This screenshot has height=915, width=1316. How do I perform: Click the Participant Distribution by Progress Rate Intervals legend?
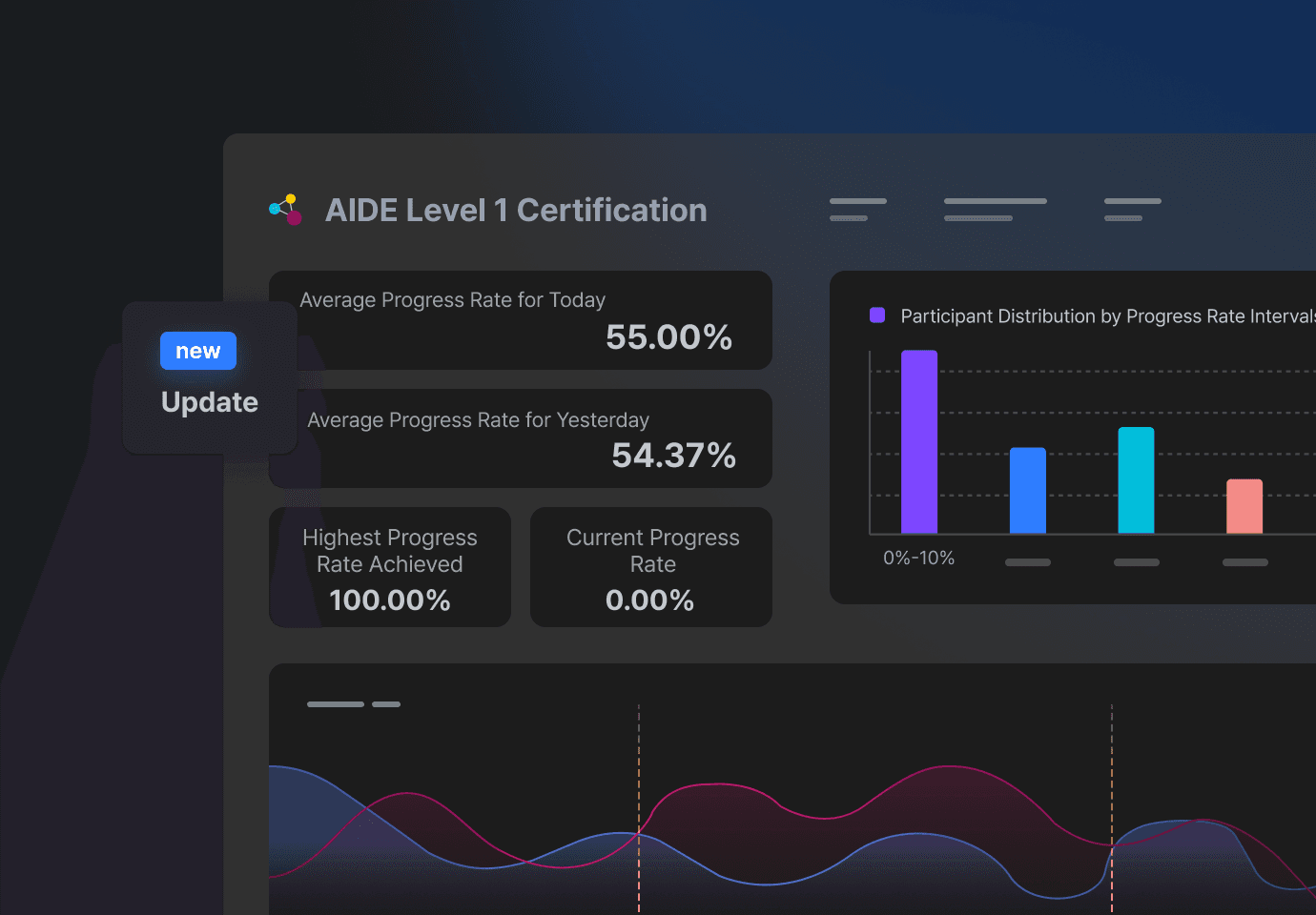click(1108, 316)
